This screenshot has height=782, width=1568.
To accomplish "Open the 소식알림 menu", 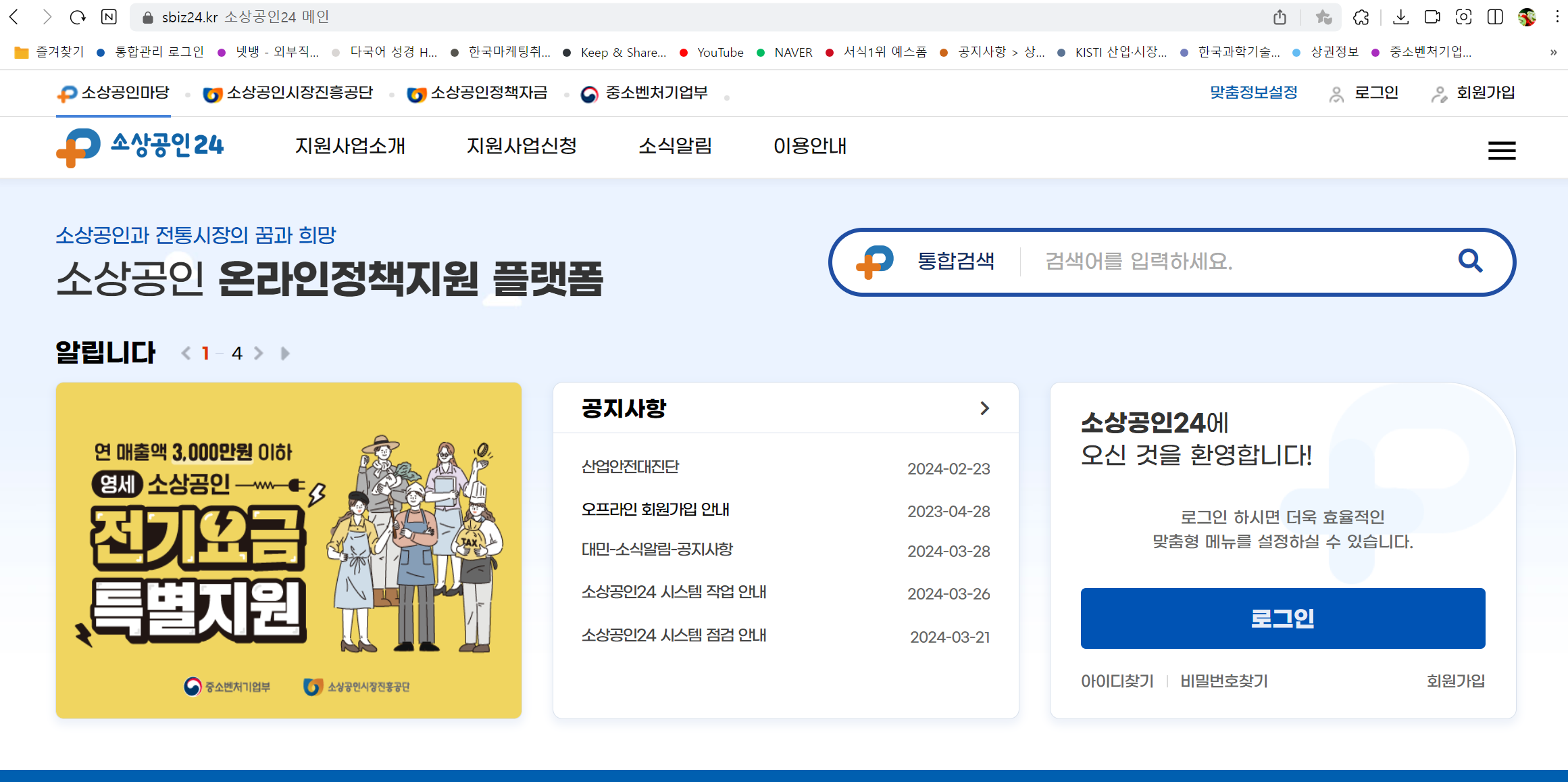I will [675, 146].
